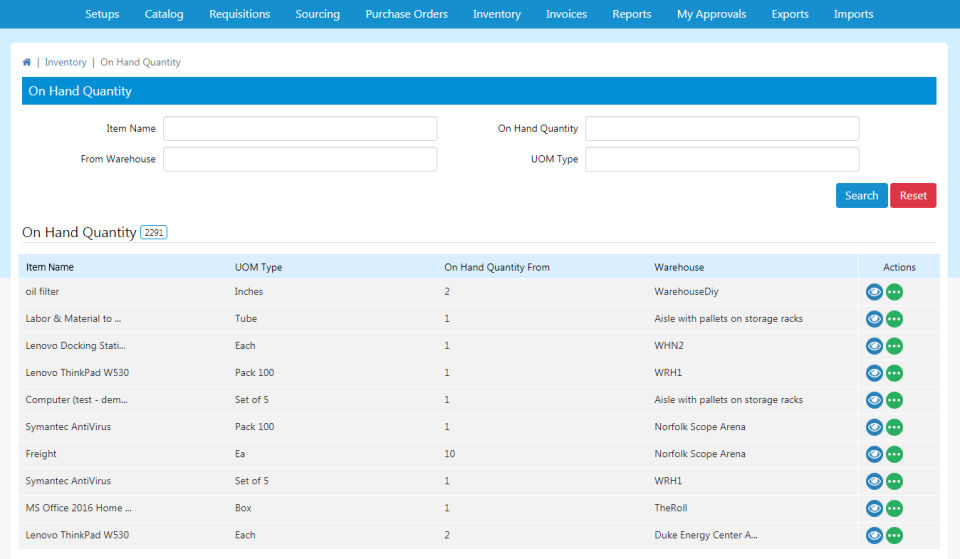View the Computer (test - demo) row details
960x559 pixels.
point(874,400)
